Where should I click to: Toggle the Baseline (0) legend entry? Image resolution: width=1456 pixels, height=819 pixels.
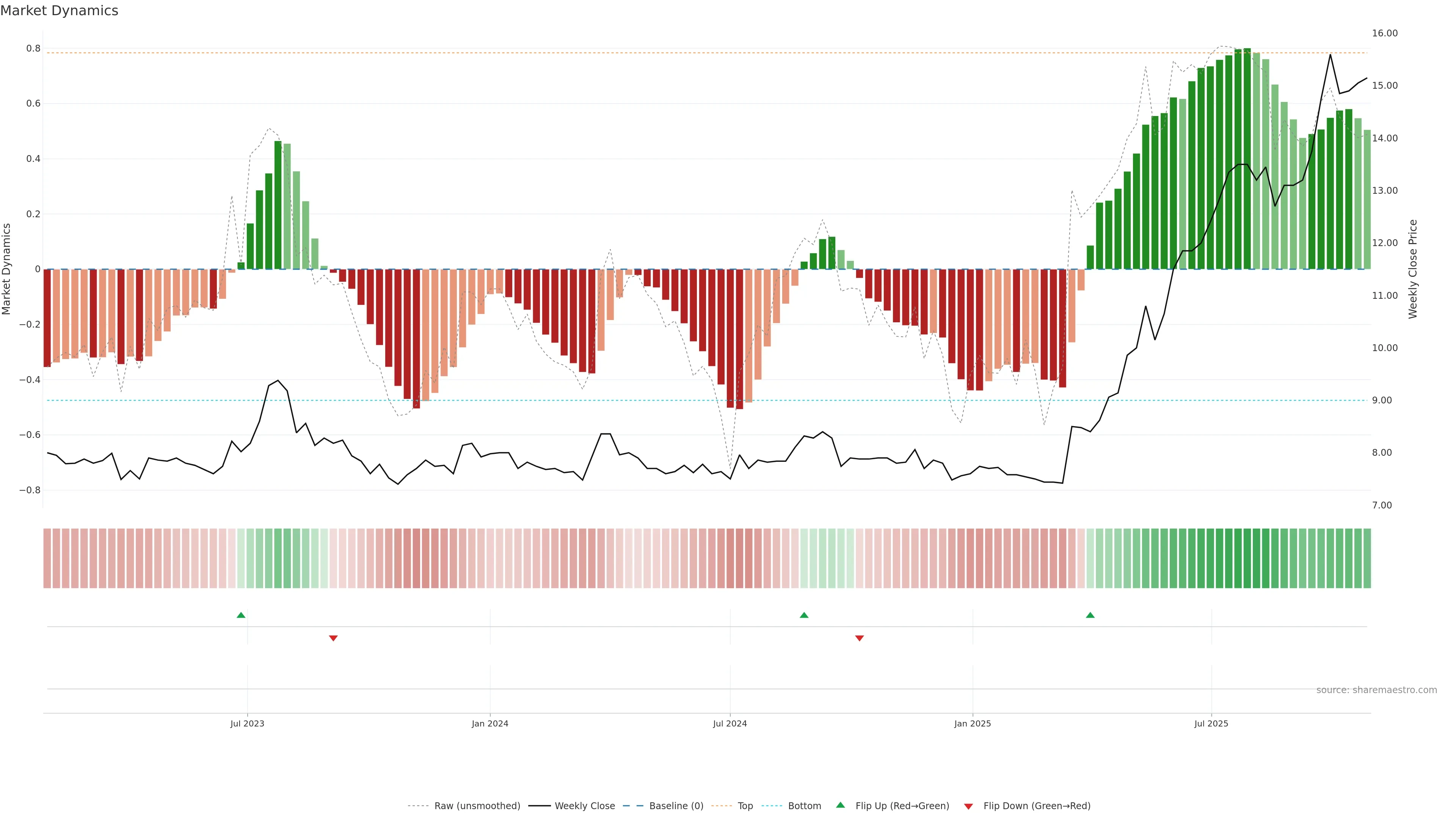pos(676,806)
